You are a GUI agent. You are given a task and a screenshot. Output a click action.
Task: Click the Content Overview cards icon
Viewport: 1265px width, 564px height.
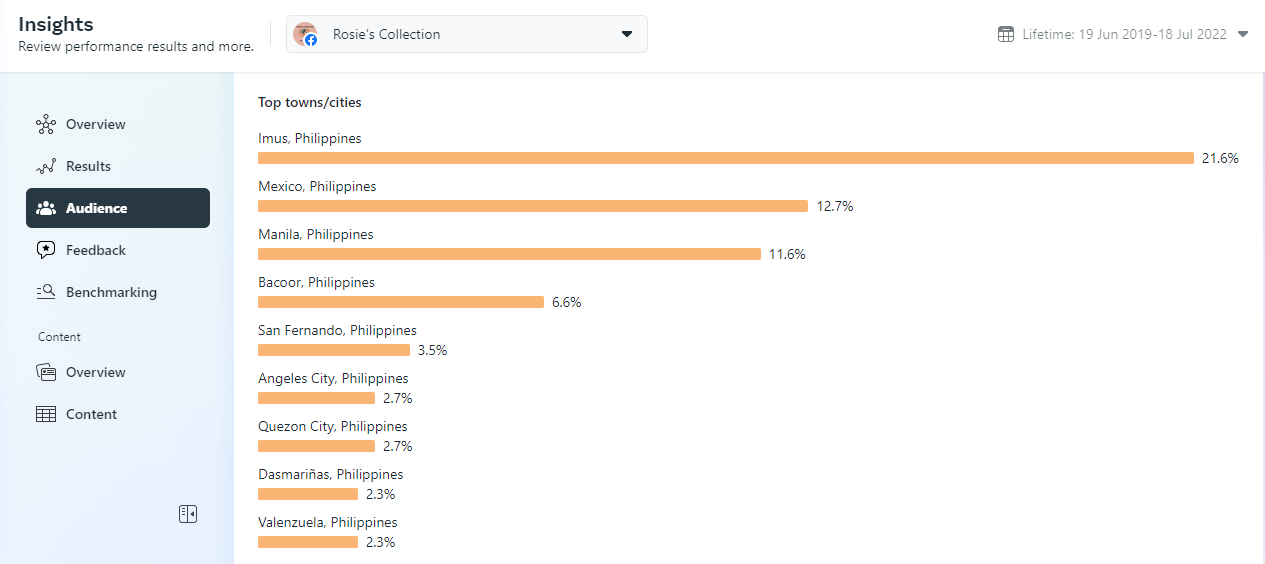tap(45, 373)
